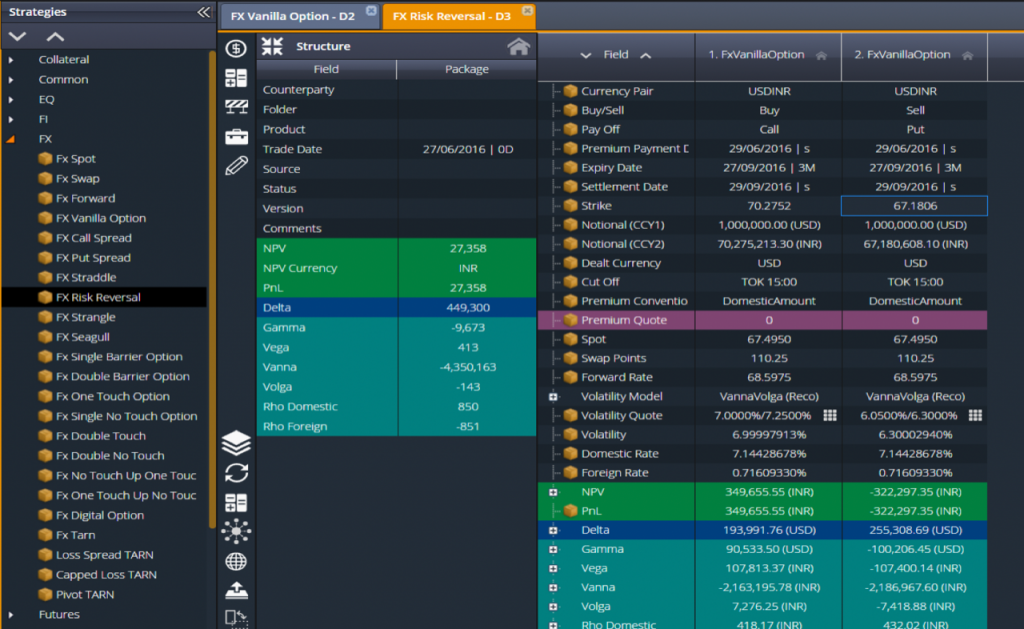This screenshot has height=629, width=1024.
Task: Click the home icon in Structure header
Action: pos(517,47)
